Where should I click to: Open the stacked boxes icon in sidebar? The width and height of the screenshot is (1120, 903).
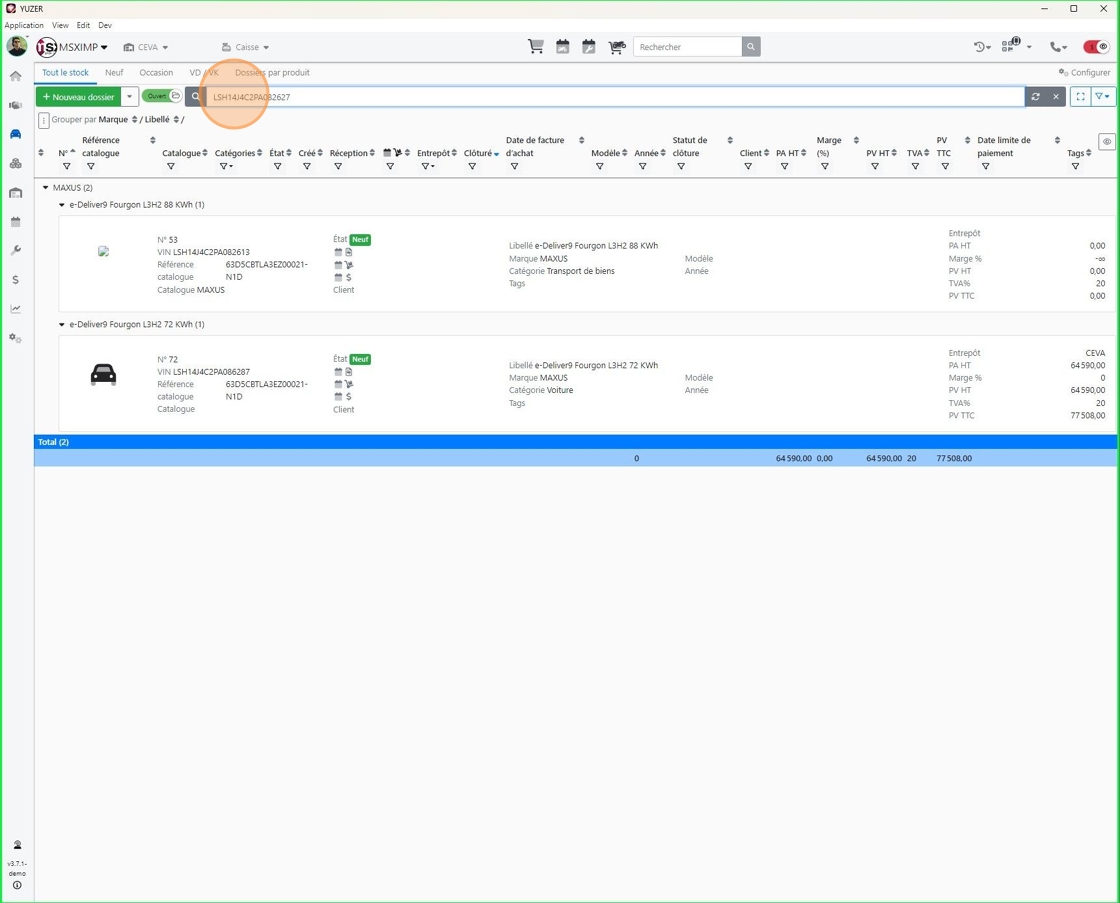pos(16,164)
